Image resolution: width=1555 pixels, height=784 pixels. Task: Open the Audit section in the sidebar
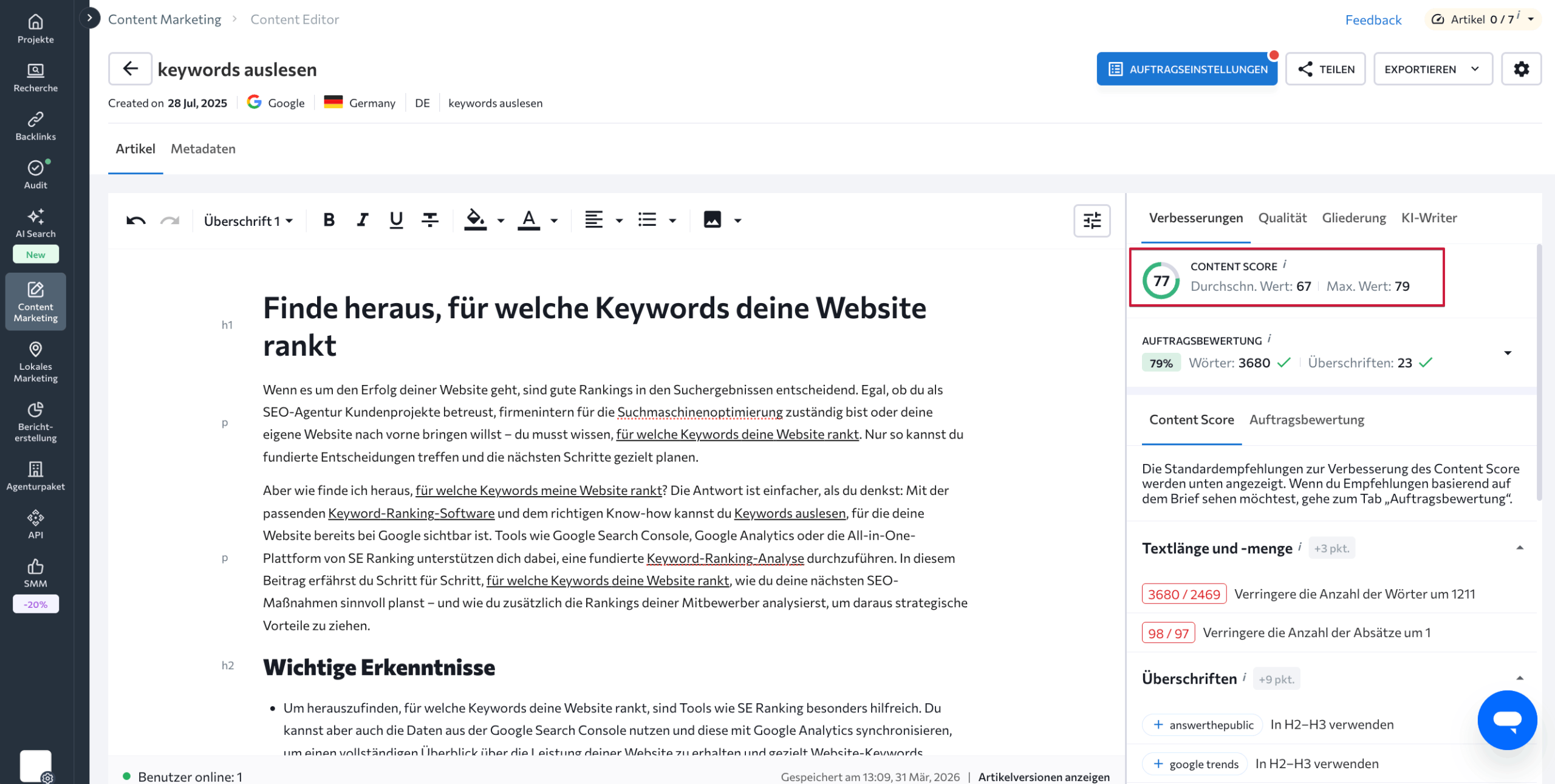coord(35,174)
